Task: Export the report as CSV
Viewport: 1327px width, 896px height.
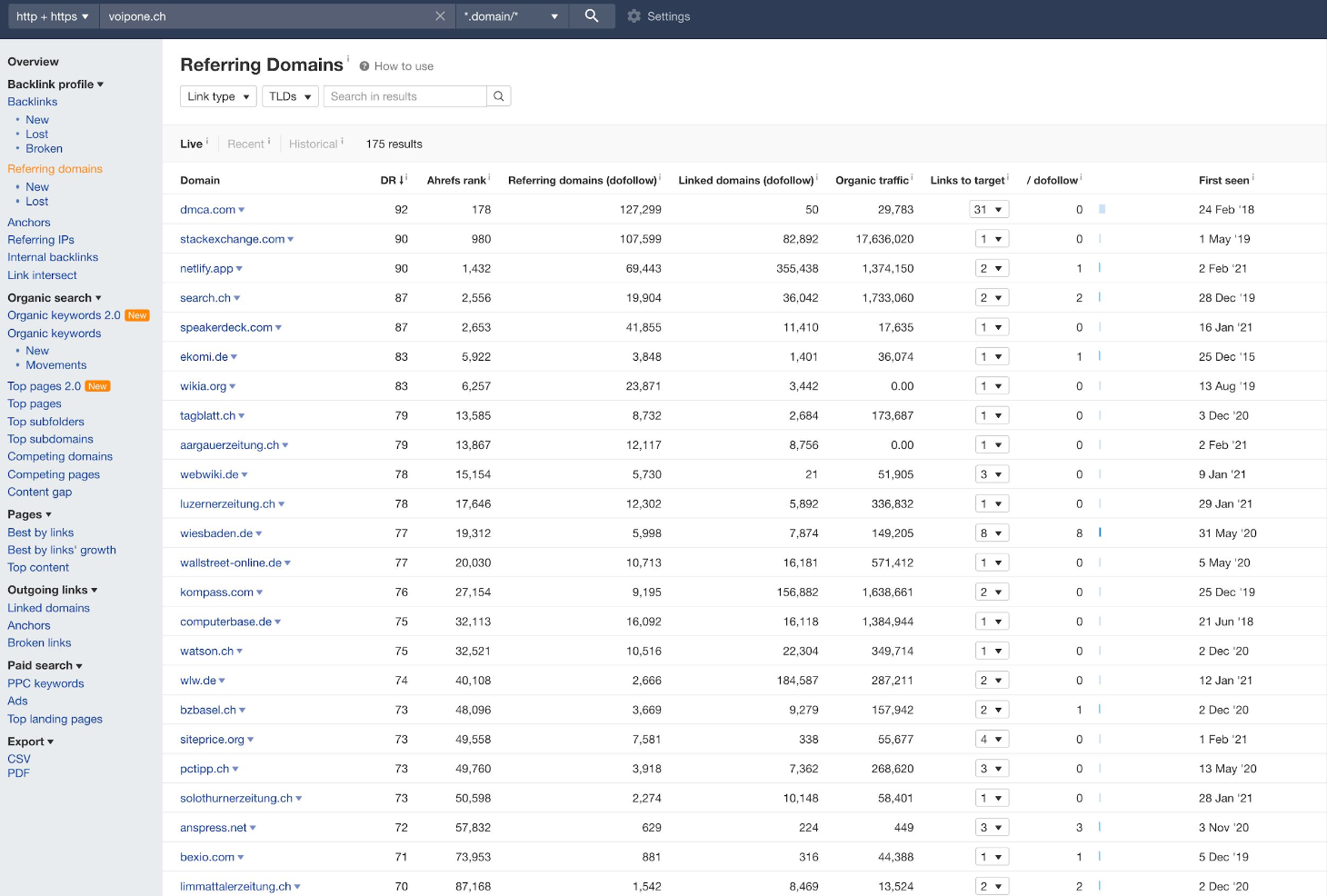Action: (19, 759)
